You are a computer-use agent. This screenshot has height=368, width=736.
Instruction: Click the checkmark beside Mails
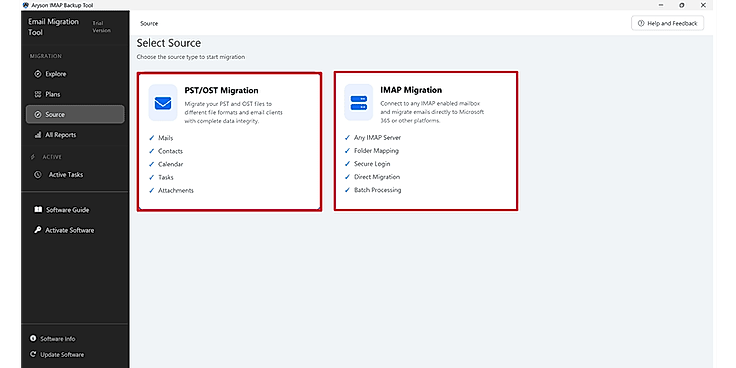(152, 138)
